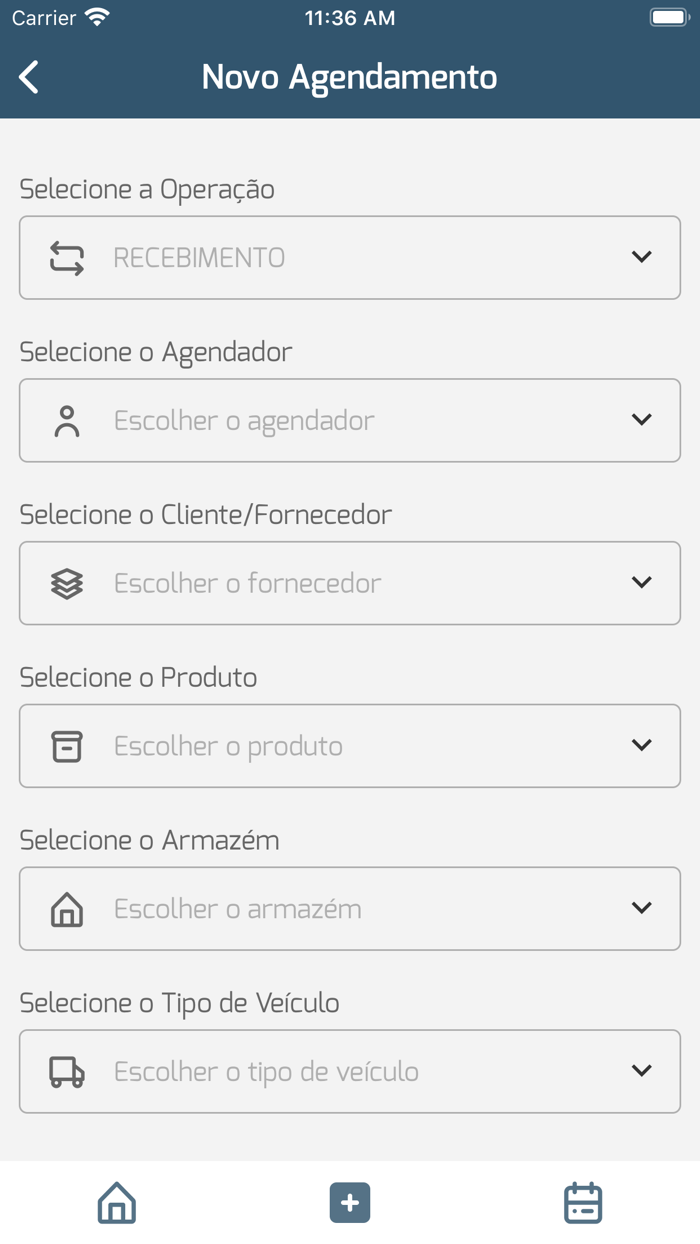Open the calendar icon in the bottom bar
Image resolution: width=700 pixels, height=1244 pixels.
583,1203
